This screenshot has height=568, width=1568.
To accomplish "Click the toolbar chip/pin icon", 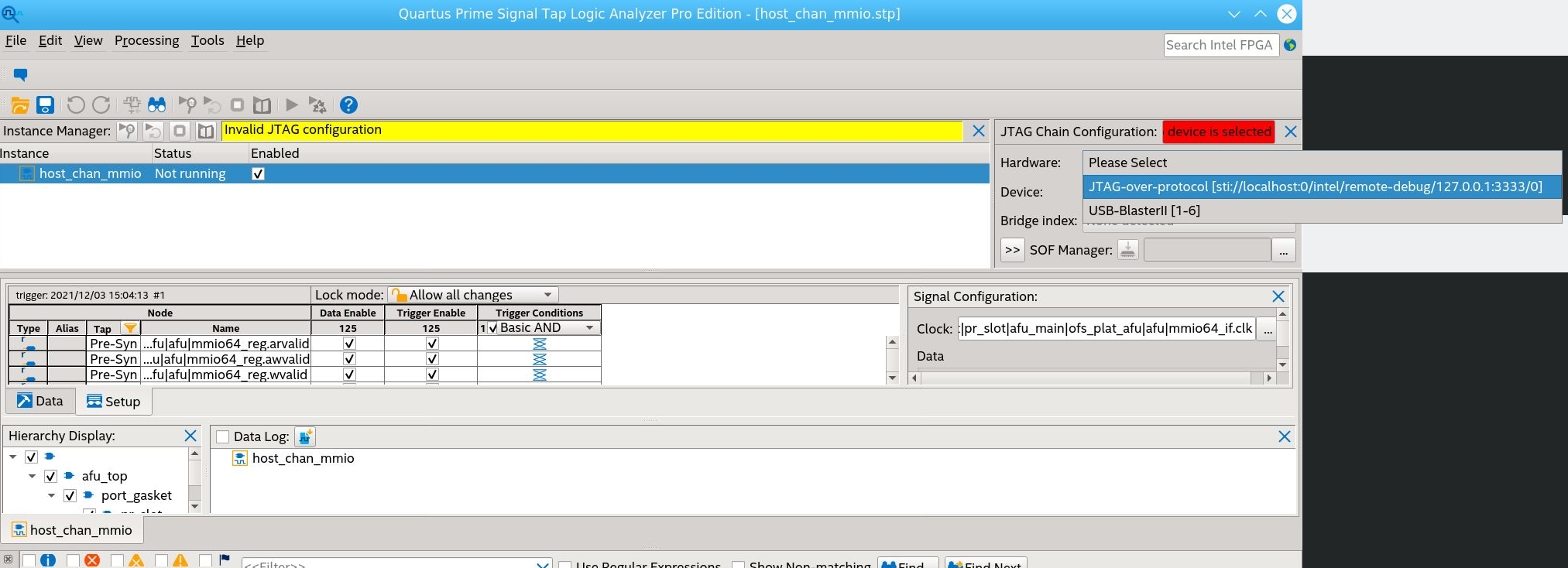I will click(132, 105).
